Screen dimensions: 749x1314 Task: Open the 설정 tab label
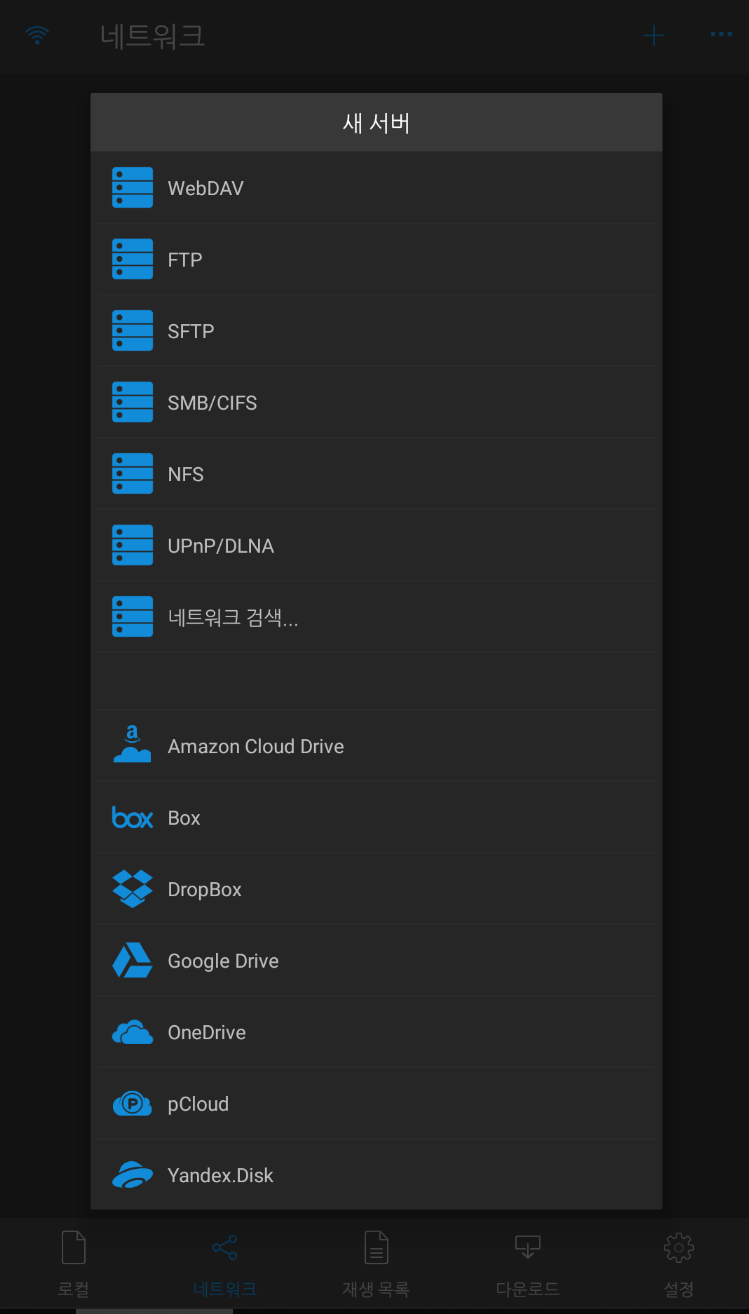[x=679, y=1289]
